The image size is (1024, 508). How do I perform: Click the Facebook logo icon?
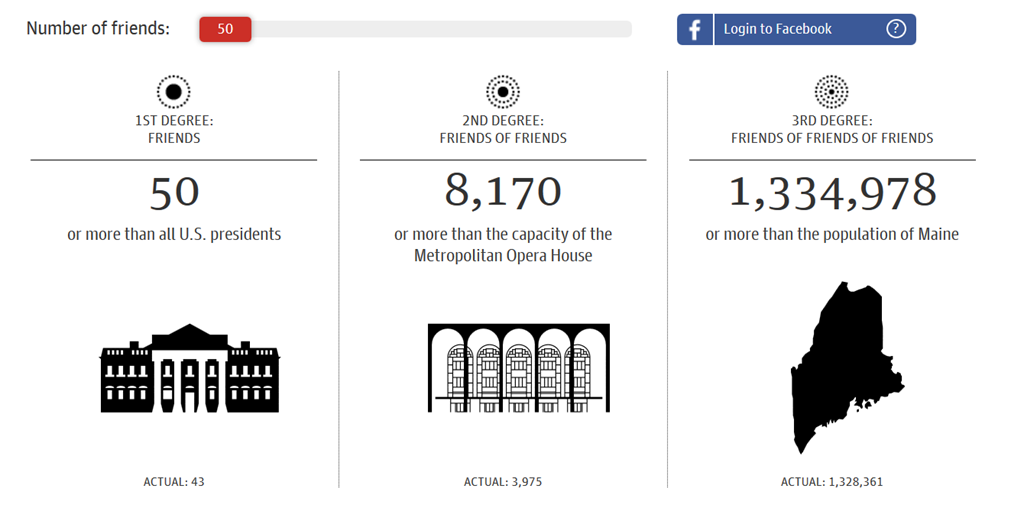(x=695, y=29)
